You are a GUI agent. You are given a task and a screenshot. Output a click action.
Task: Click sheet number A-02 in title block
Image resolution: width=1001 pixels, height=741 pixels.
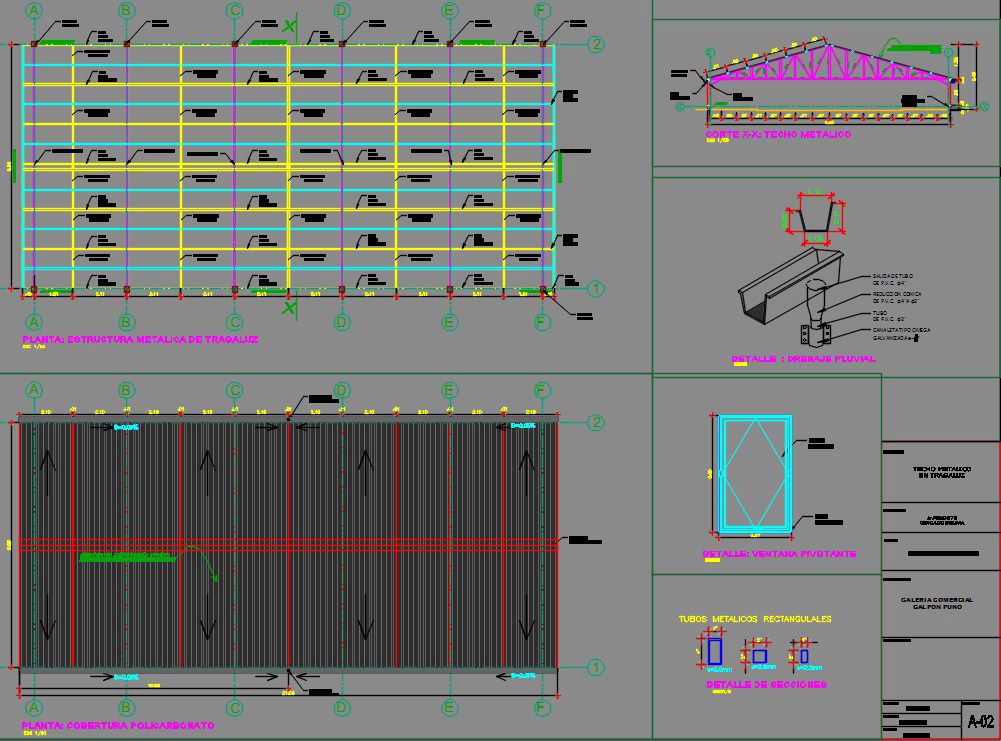pyautogui.click(x=980, y=722)
